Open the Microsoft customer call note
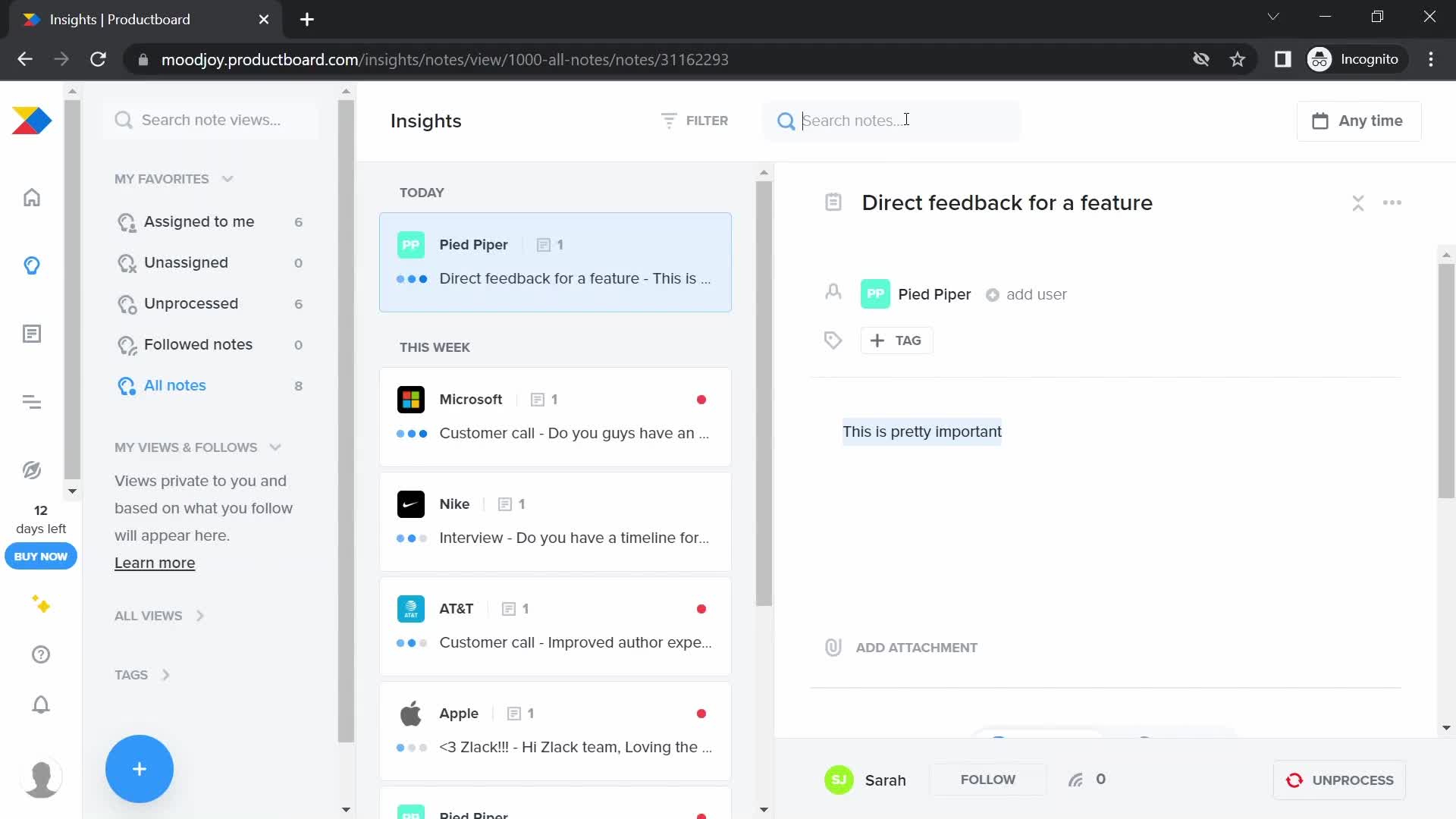The height and width of the screenshot is (819, 1456). click(x=555, y=417)
